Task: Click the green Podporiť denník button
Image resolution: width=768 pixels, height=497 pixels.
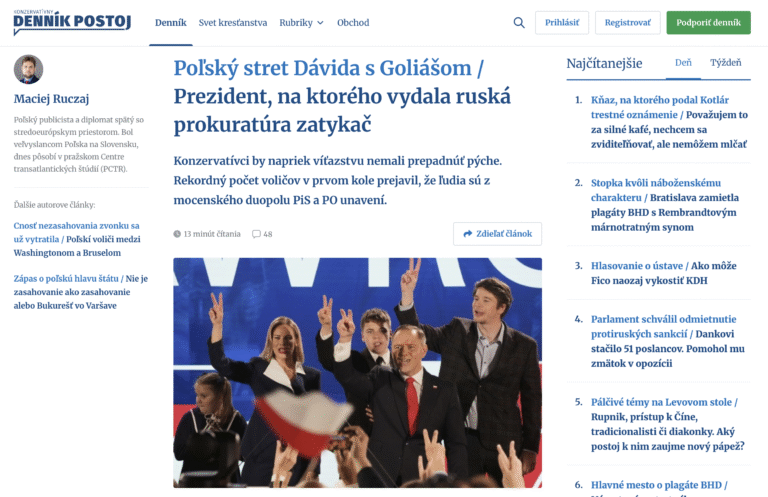Action: 708,23
